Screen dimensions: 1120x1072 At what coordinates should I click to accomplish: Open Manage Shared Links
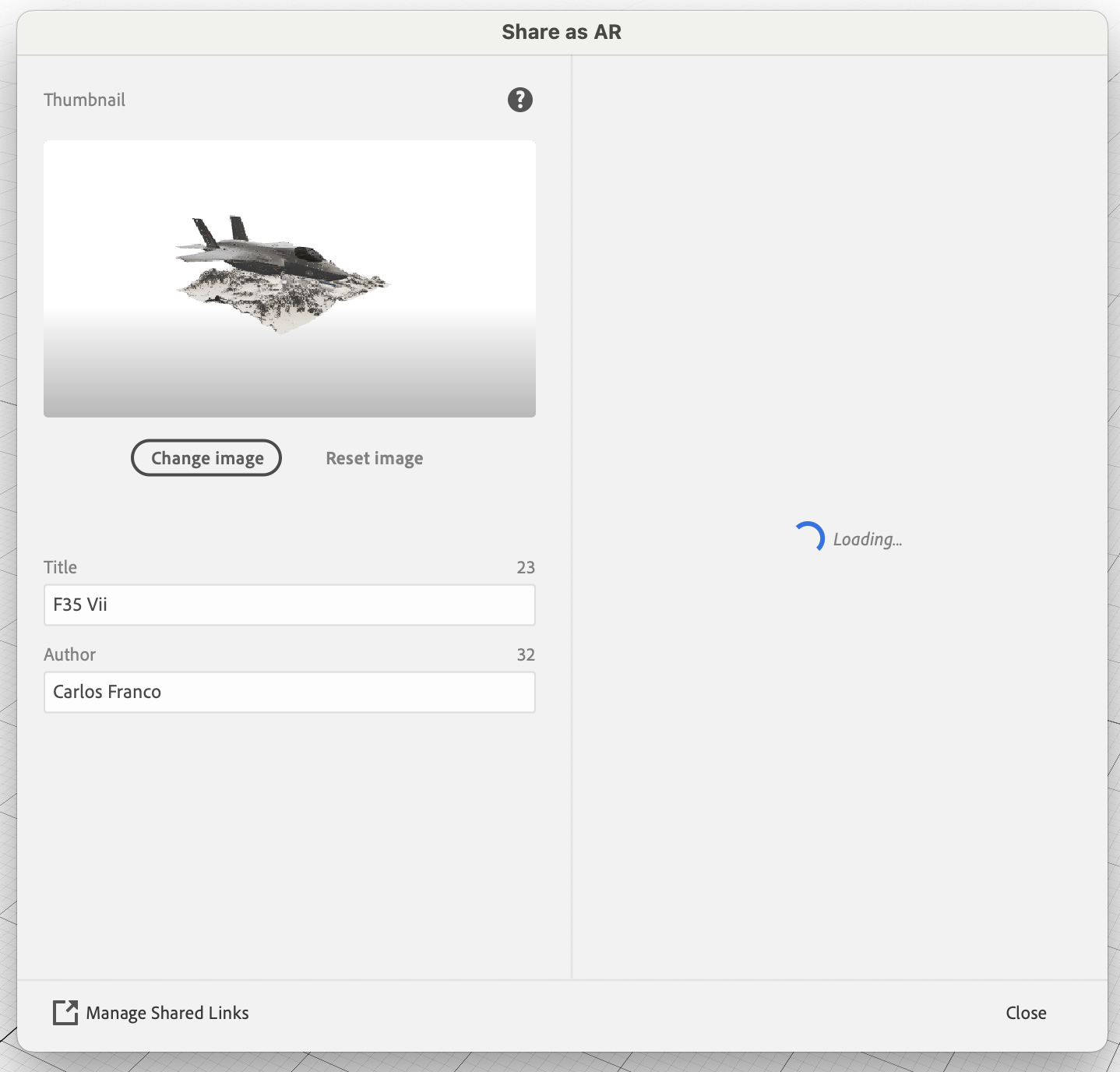coord(167,1013)
